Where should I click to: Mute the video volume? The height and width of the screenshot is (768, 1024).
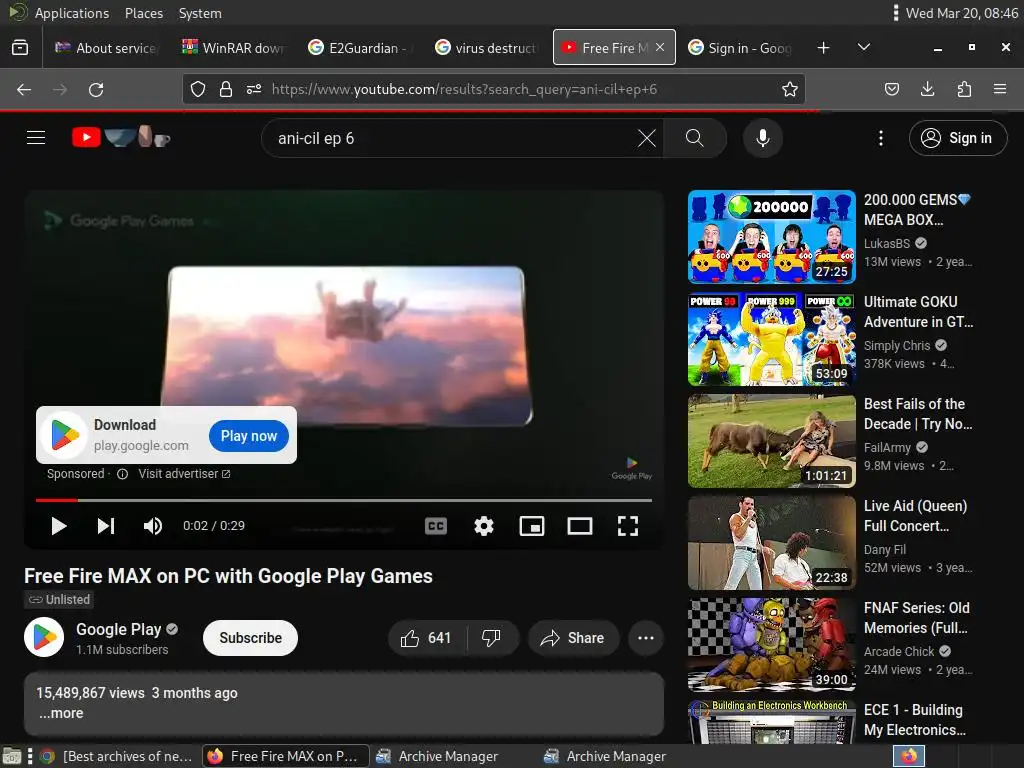click(153, 526)
